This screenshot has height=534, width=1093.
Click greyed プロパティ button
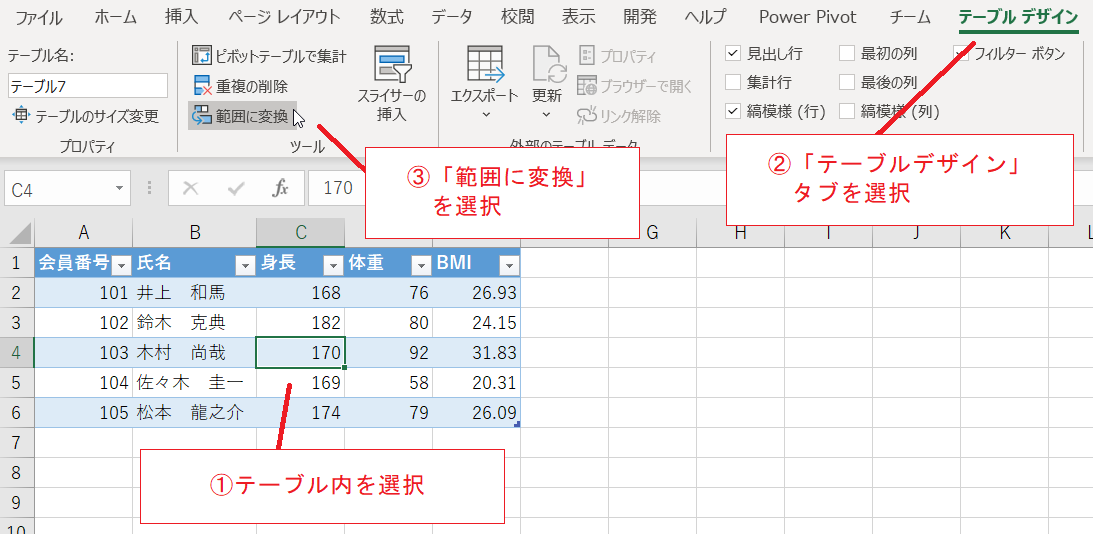617,56
